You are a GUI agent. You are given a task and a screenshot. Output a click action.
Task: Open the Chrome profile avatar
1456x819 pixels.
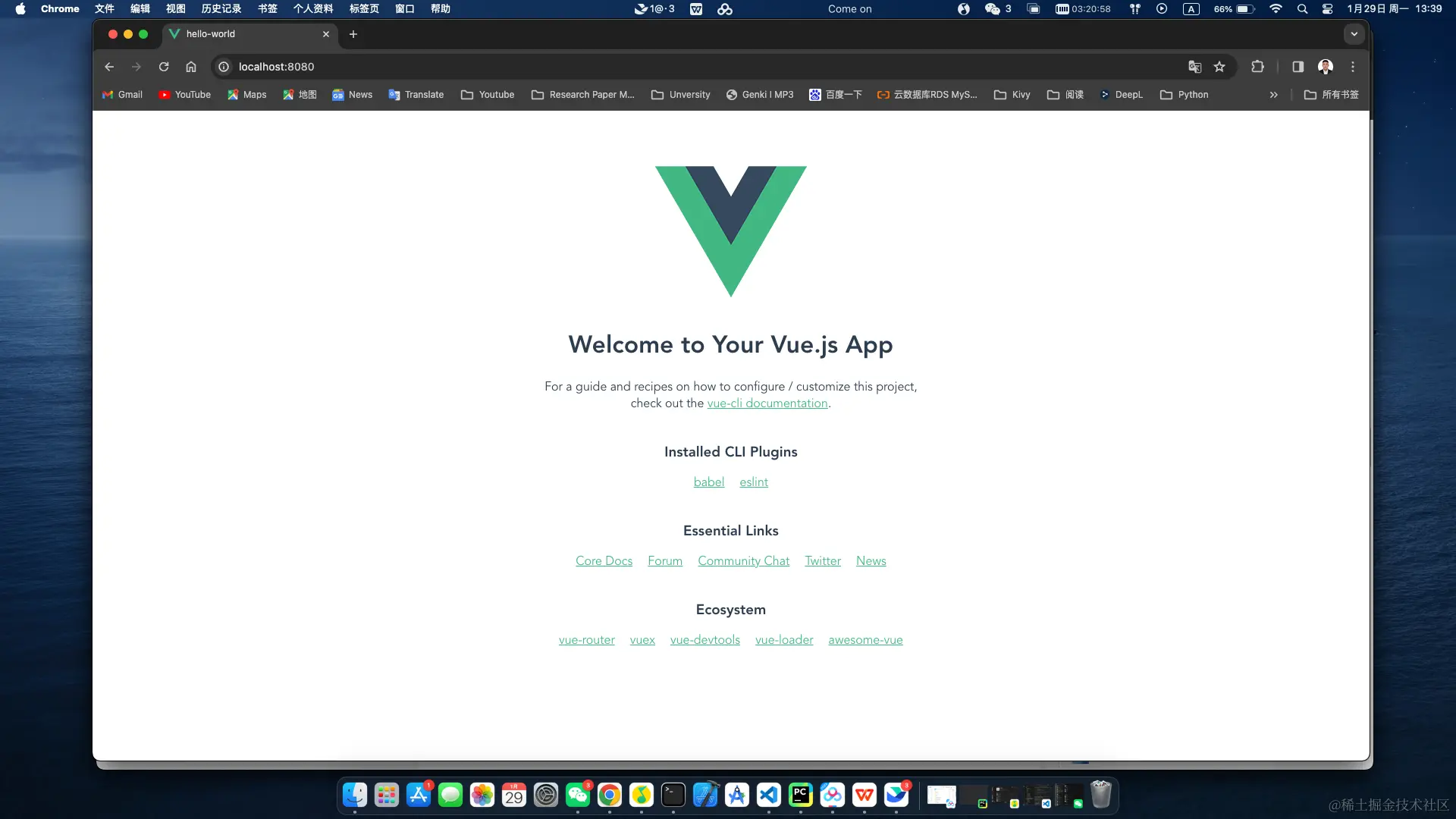tap(1326, 67)
